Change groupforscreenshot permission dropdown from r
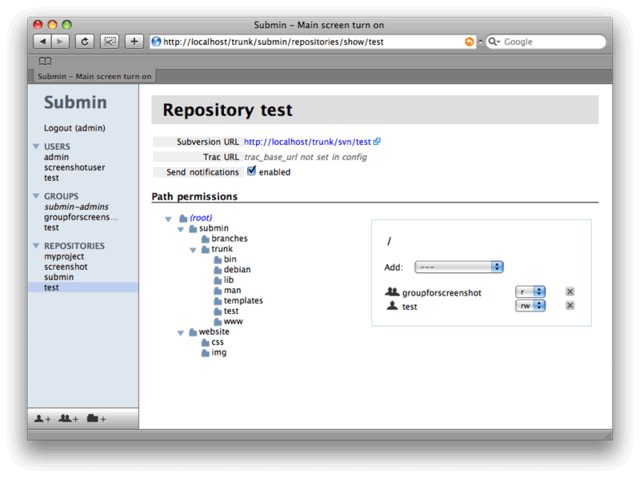Image resolution: width=640 pixels, height=478 pixels. tap(530, 292)
